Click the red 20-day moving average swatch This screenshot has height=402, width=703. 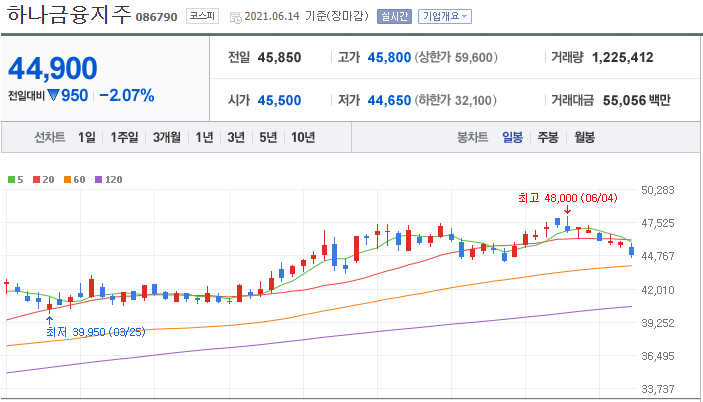click(36, 180)
